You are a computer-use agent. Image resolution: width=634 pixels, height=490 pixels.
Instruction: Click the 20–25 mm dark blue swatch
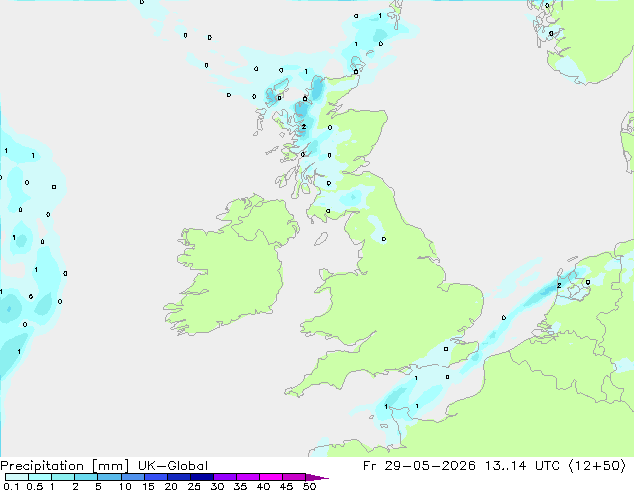[x=179, y=477]
